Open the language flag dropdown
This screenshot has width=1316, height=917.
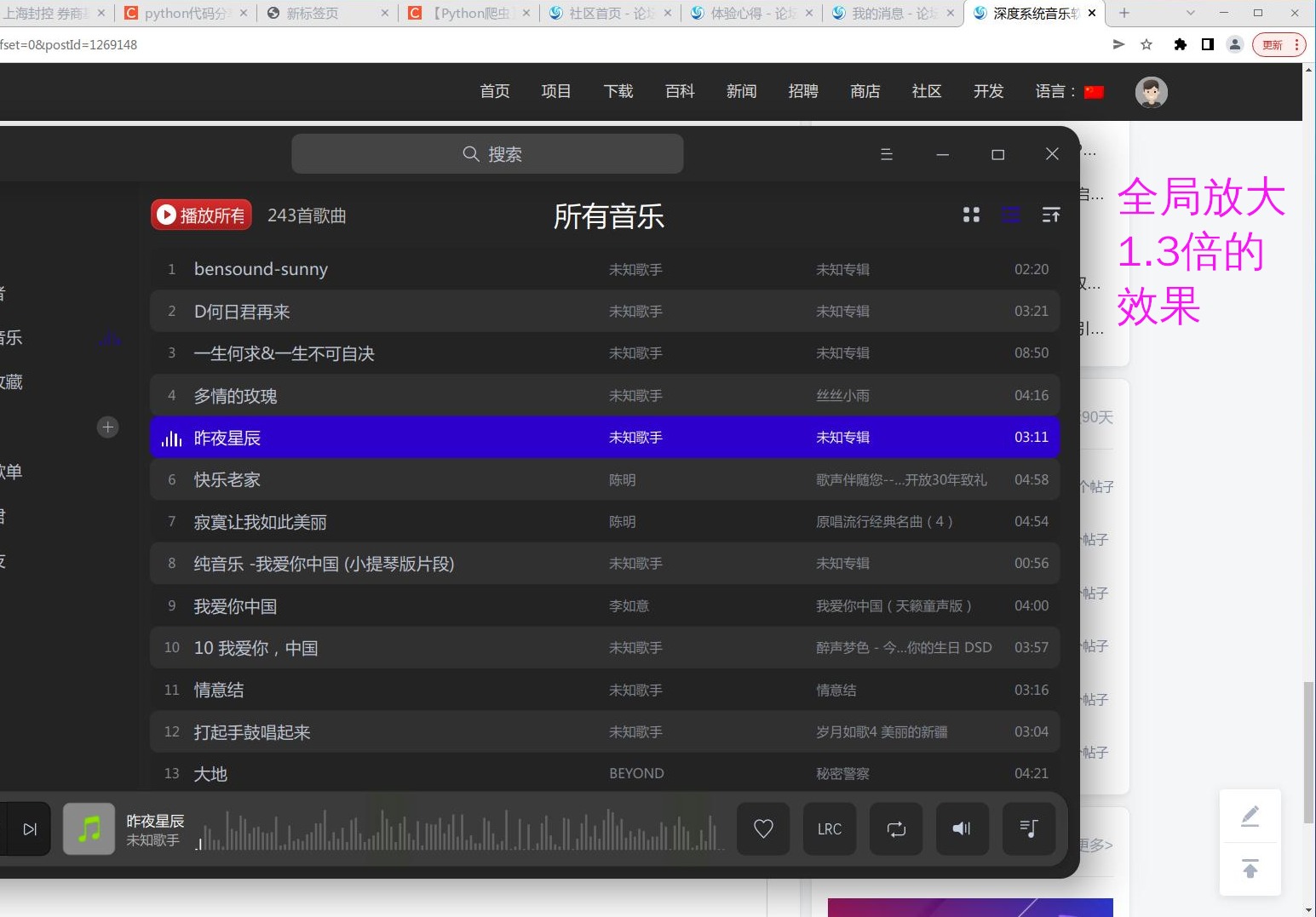coord(1095,91)
